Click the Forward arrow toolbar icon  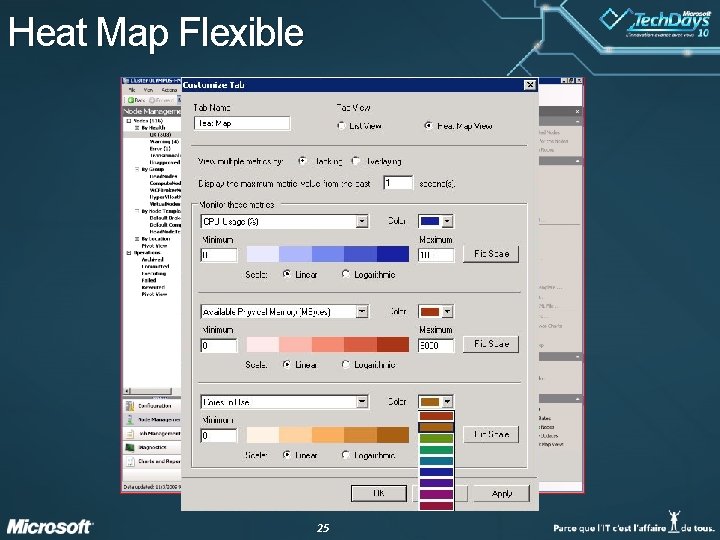152,100
